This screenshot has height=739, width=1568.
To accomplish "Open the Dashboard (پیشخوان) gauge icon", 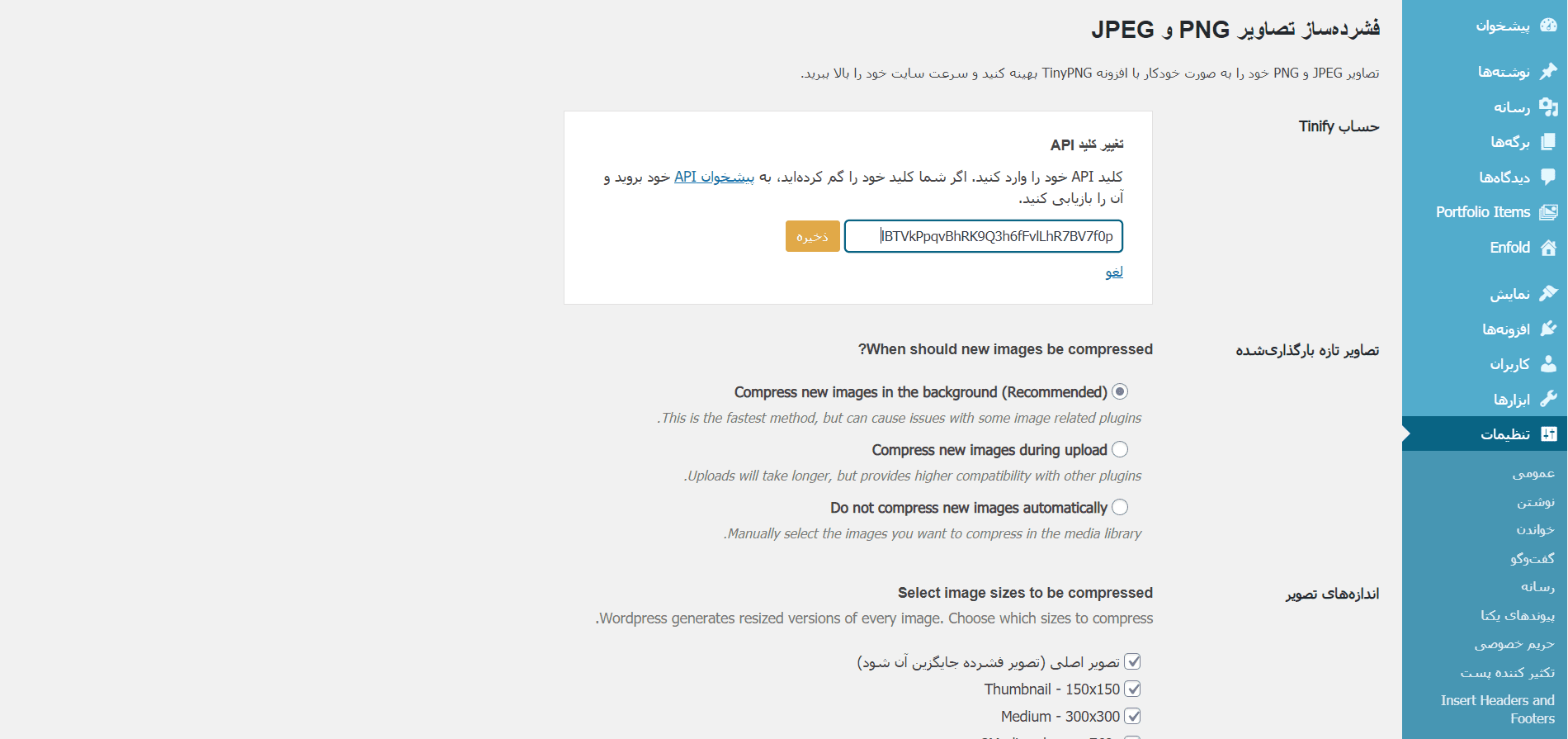I will point(1548,26).
